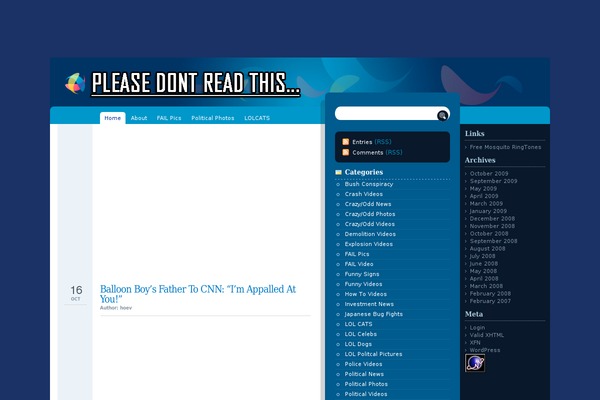Open the October 2009 archive
The height and width of the screenshot is (400, 600).
pyautogui.click(x=489, y=173)
